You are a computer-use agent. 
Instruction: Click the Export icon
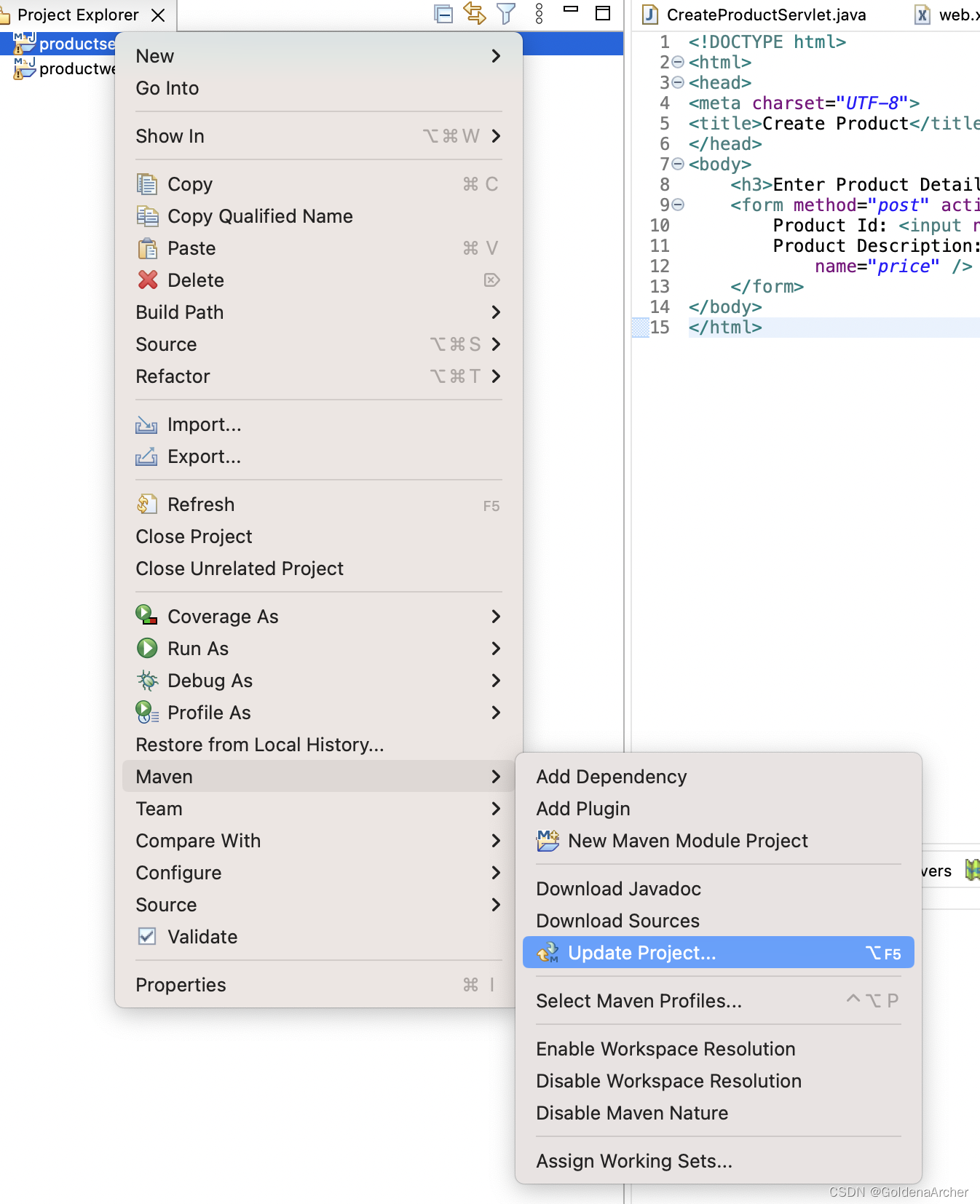pos(146,456)
